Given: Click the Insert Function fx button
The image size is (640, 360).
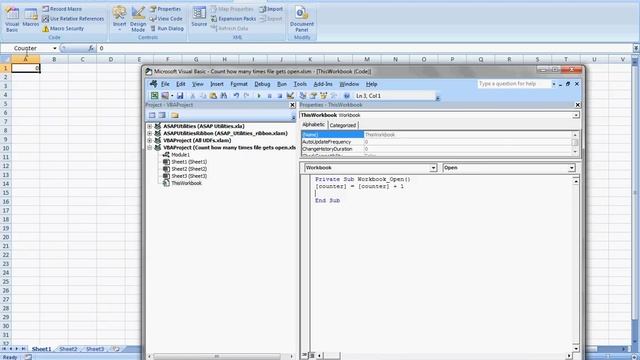Looking at the screenshot, I should click(x=91, y=48).
